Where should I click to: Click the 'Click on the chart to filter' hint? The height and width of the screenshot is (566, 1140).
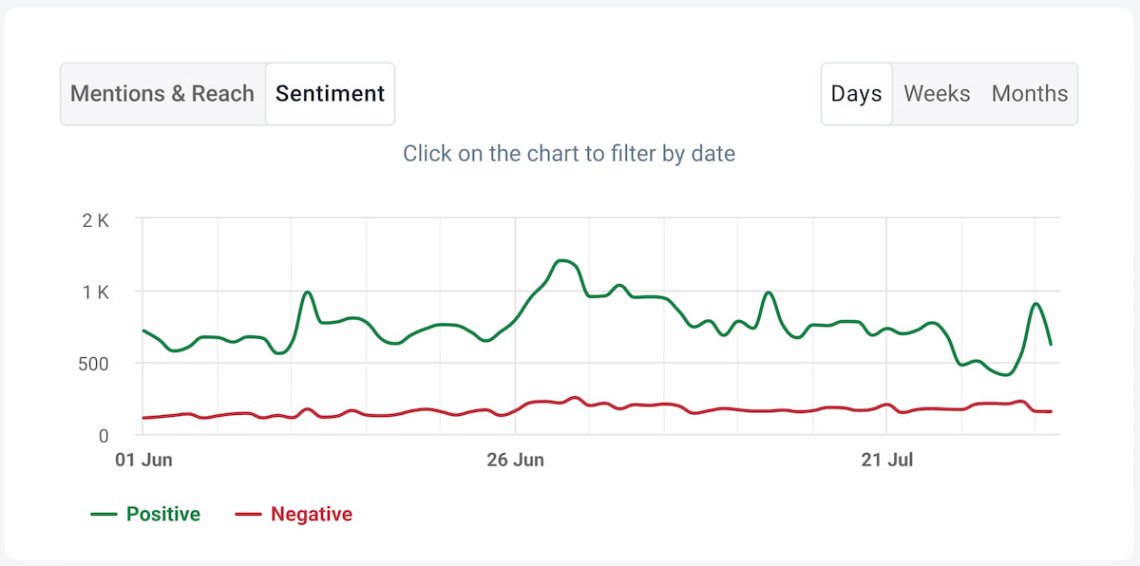point(569,154)
